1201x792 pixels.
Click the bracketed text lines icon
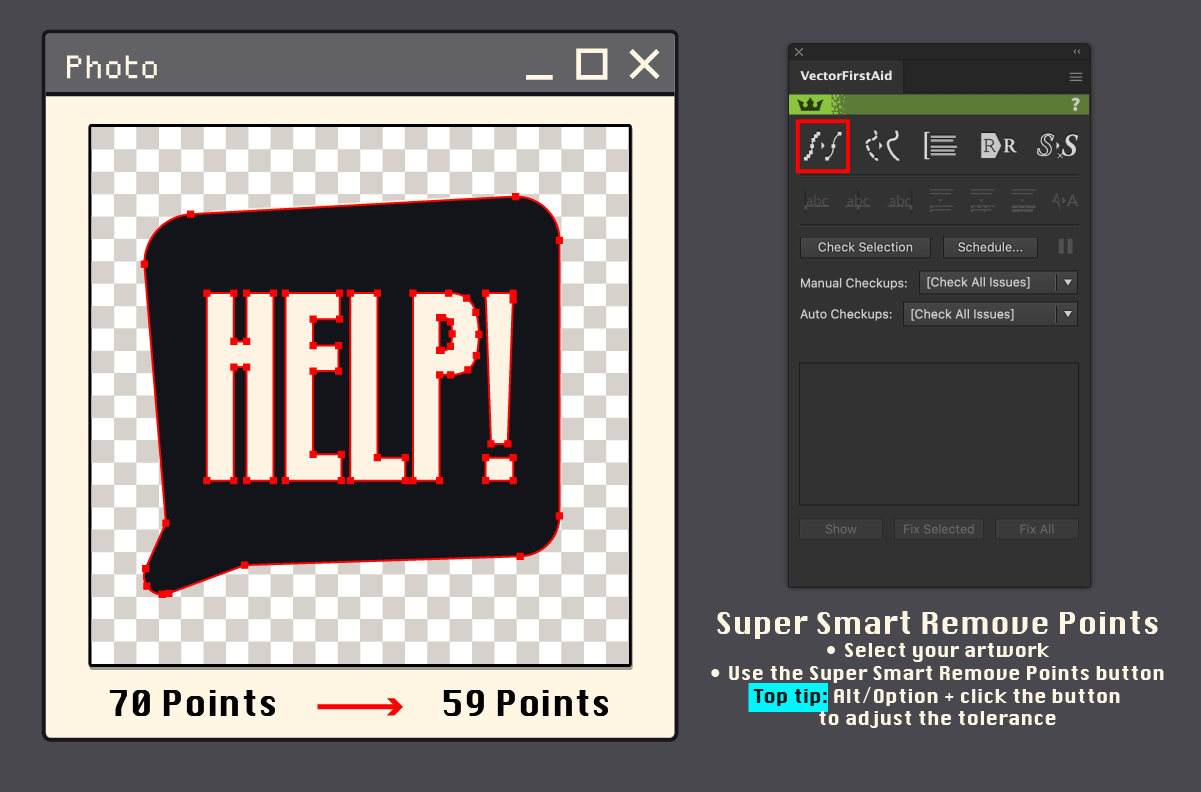click(940, 146)
